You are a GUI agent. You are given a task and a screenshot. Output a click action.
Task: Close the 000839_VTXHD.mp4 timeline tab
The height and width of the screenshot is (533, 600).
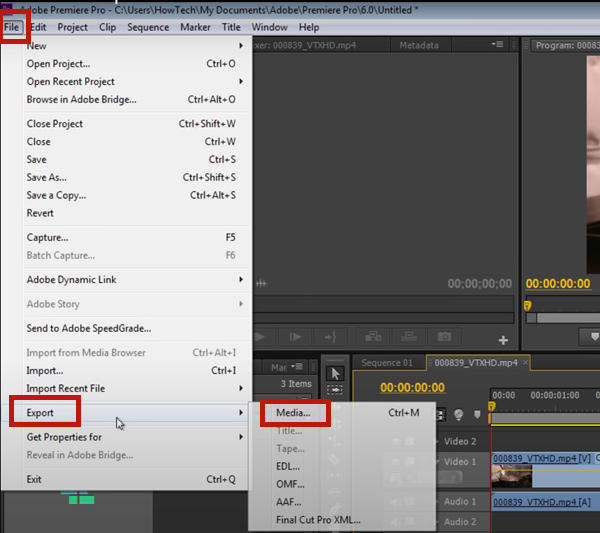(525, 362)
